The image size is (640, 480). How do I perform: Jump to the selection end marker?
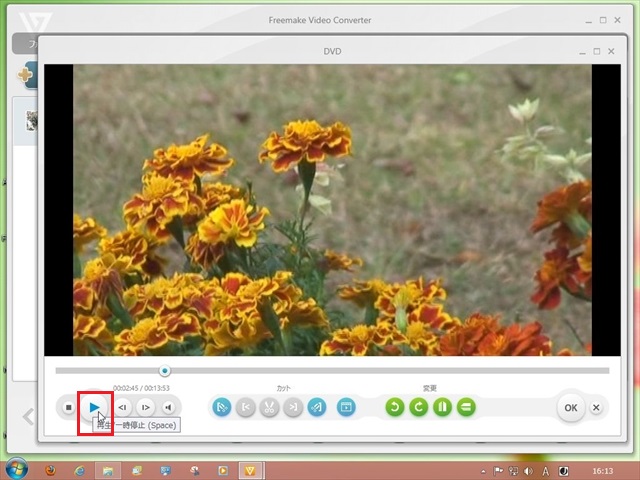pos(293,407)
